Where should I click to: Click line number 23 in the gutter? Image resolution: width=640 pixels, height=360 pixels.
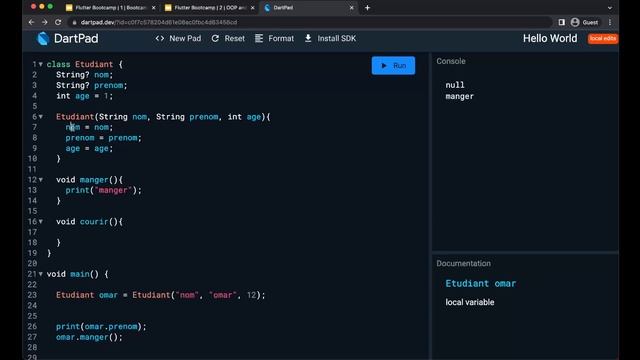pyautogui.click(x=32, y=295)
